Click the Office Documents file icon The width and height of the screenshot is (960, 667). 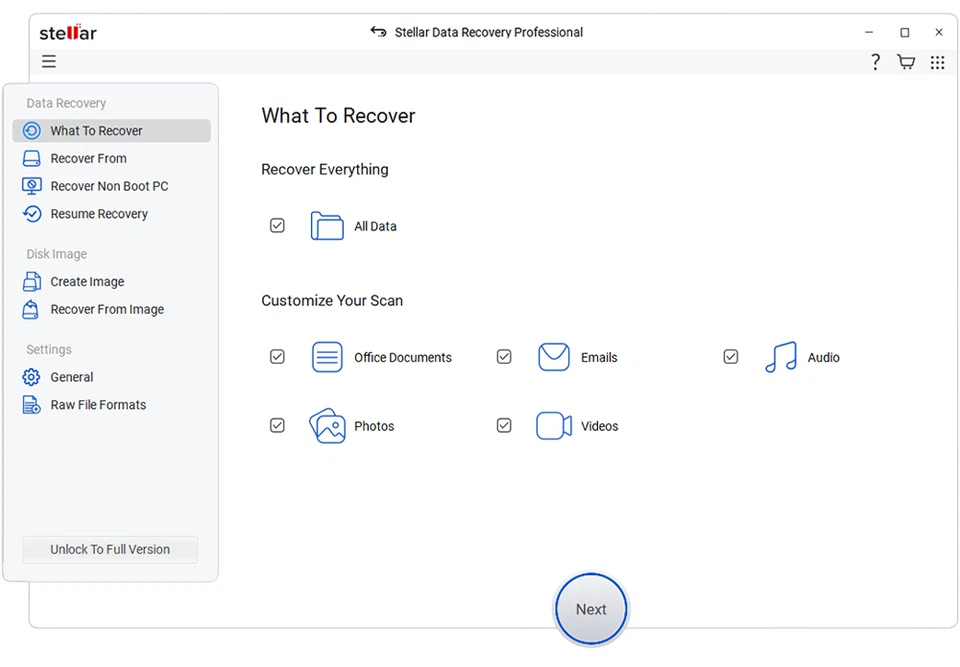[x=326, y=356]
